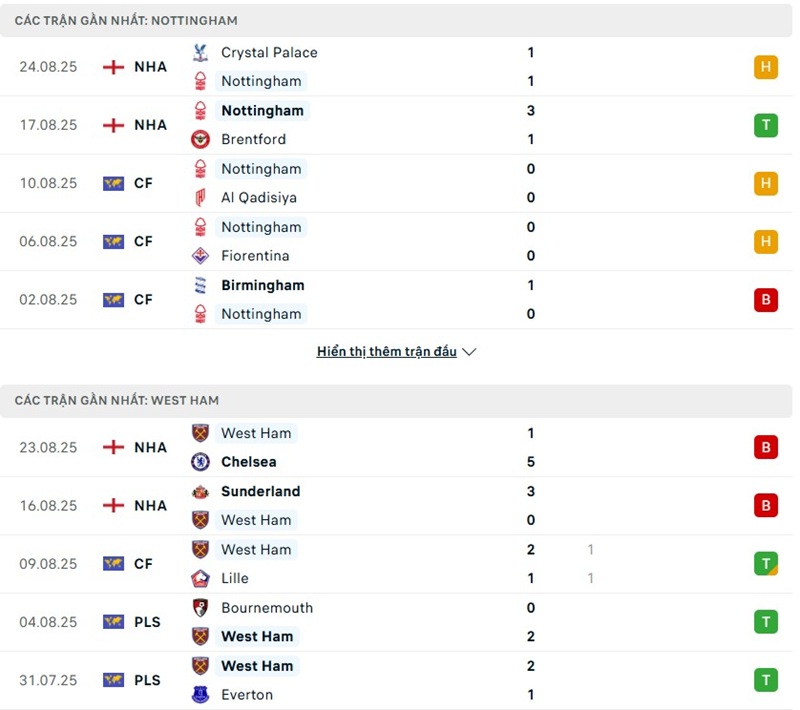
Task: Expand the 'Hiển thị thêm trận đấu' chevron
Action: pyautogui.click(x=470, y=352)
